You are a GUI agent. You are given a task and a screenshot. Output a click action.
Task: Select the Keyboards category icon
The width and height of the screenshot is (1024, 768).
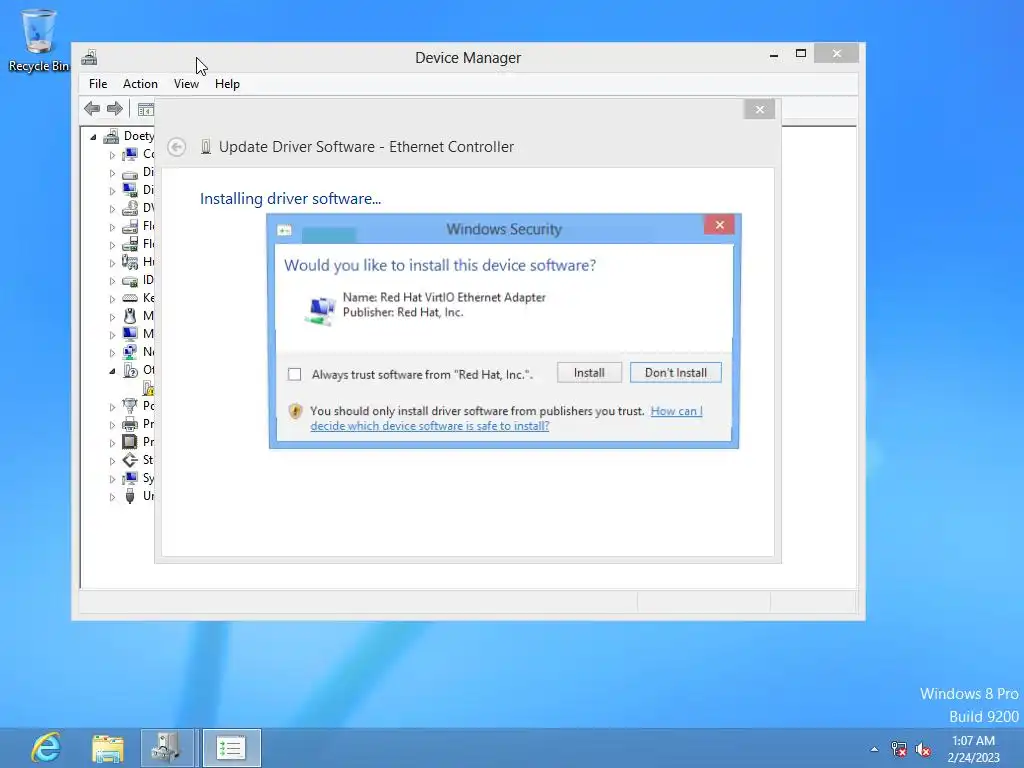(130, 298)
